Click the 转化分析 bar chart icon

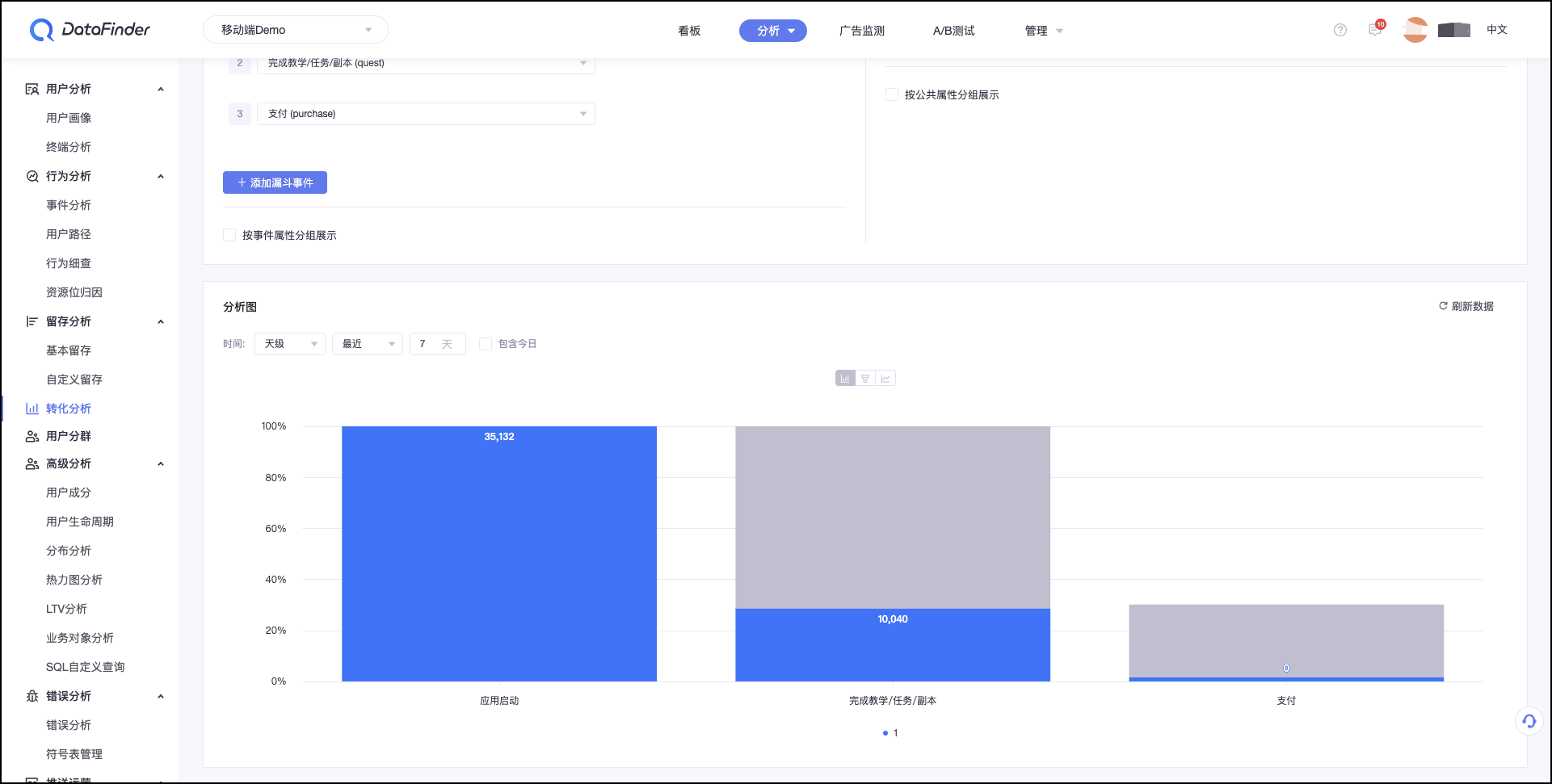click(x=32, y=409)
